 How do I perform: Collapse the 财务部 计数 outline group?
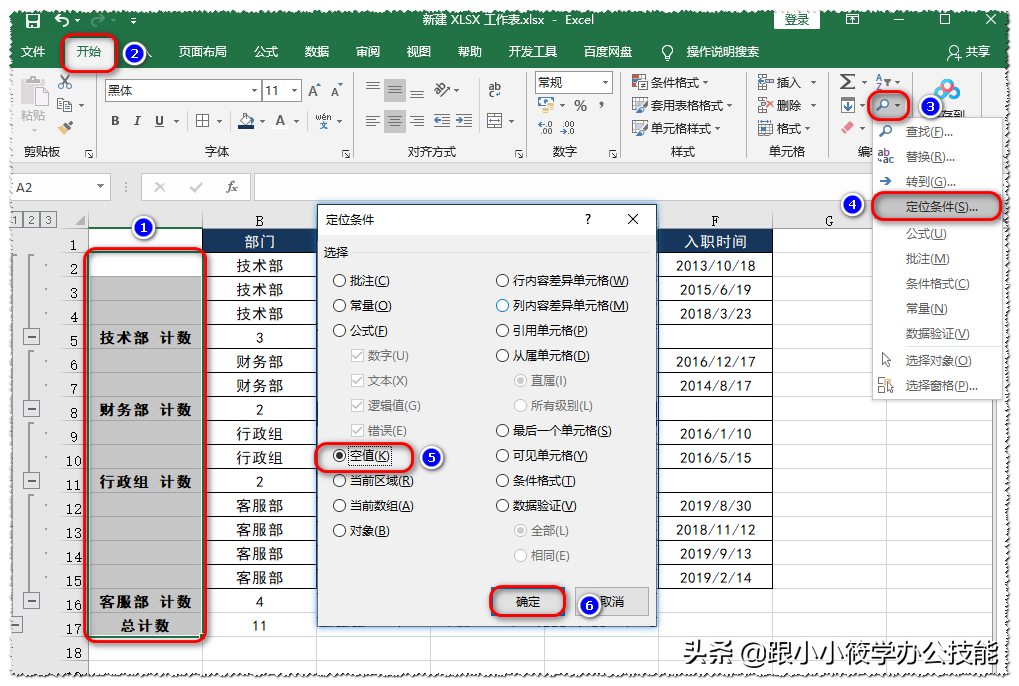click(31, 409)
